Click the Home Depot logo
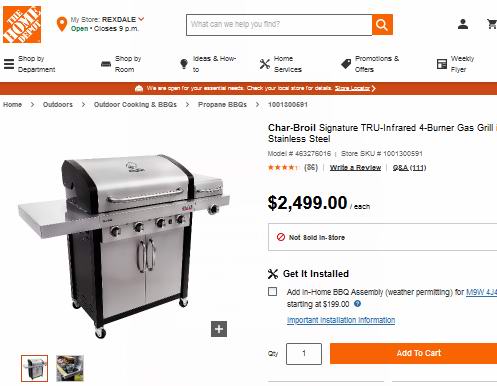Viewport: 497px width, 386px height. click(x=22, y=24)
